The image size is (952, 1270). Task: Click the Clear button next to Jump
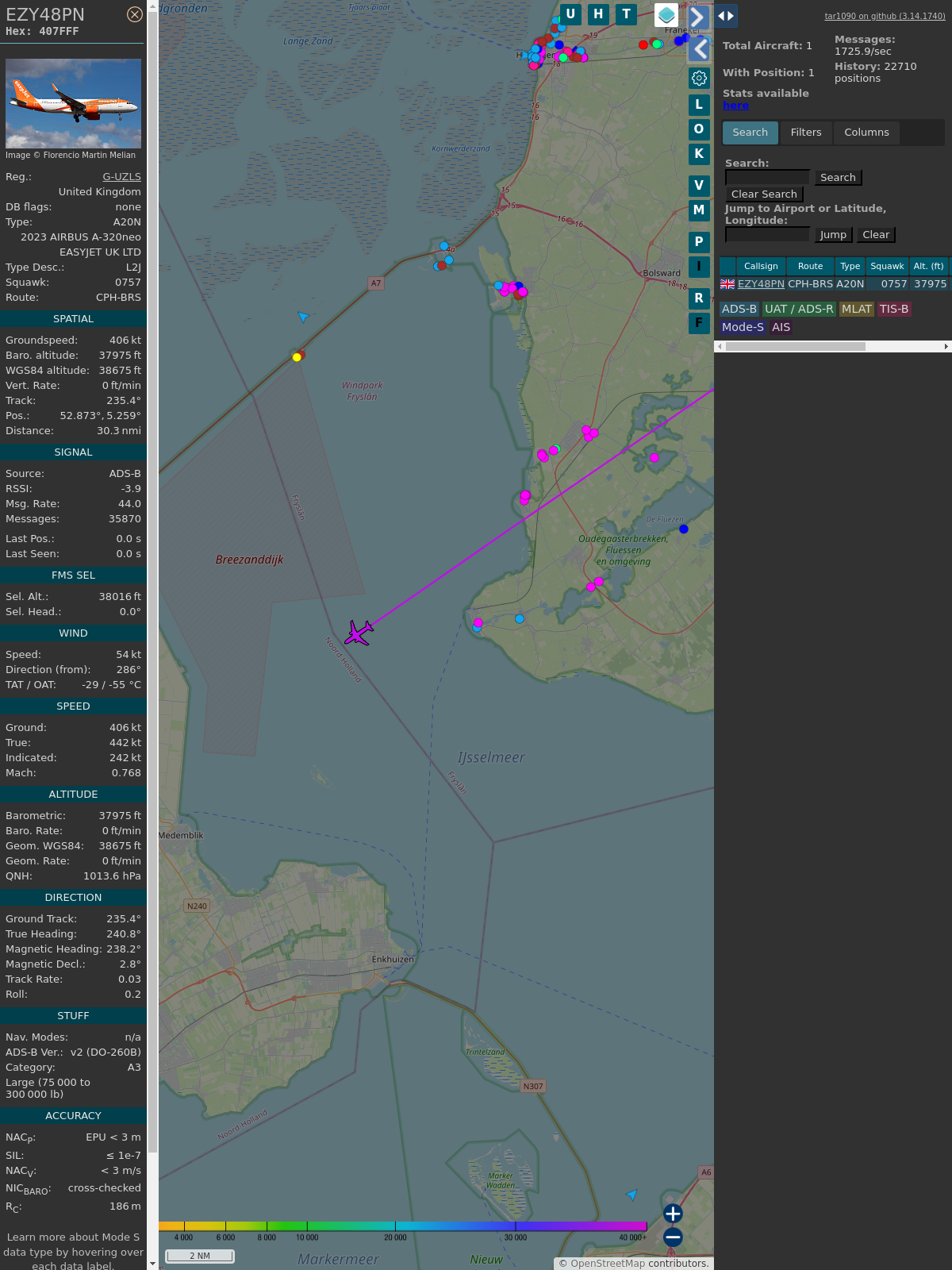point(876,235)
